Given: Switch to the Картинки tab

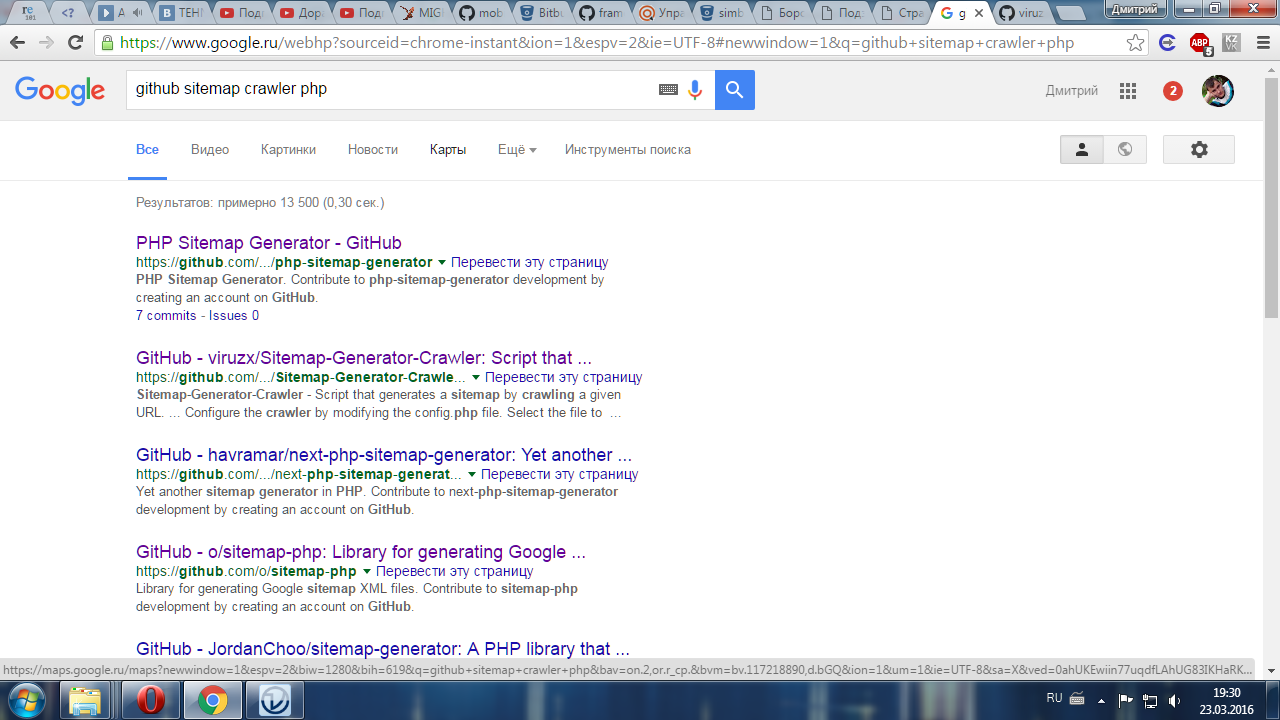Looking at the screenshot, I should click(288, 149).
